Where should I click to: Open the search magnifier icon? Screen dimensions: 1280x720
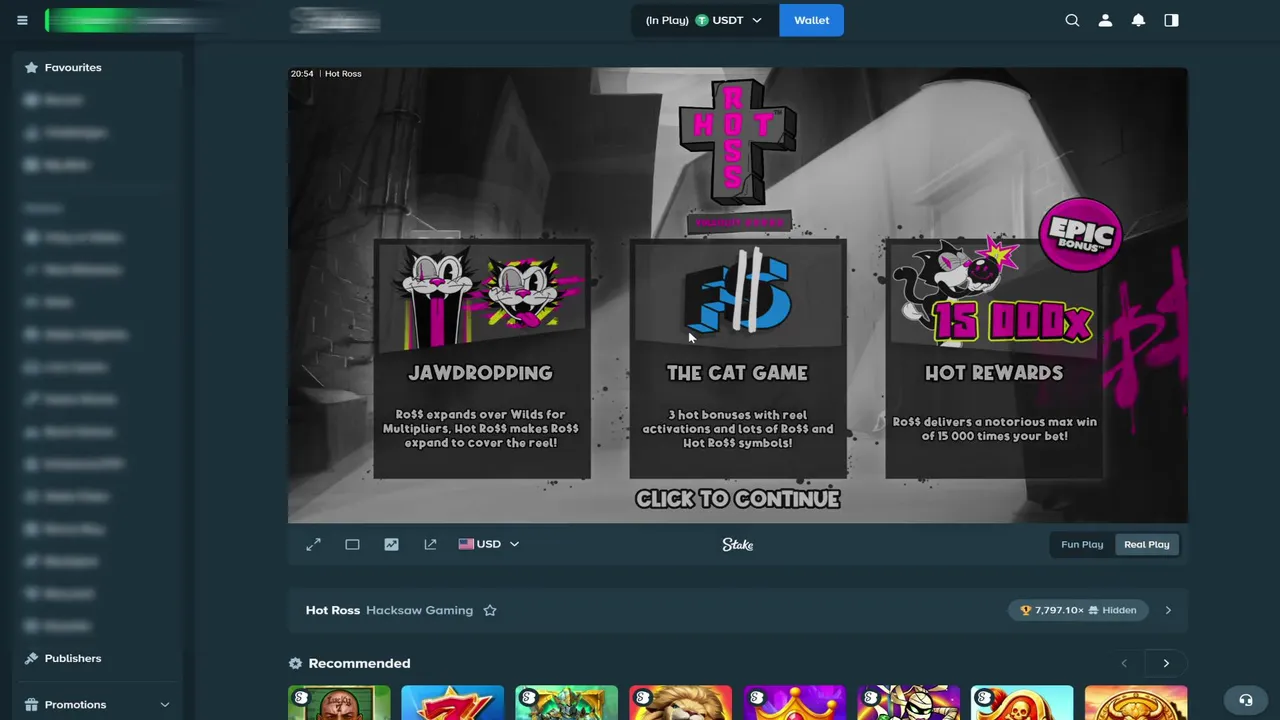(1072, 20)
